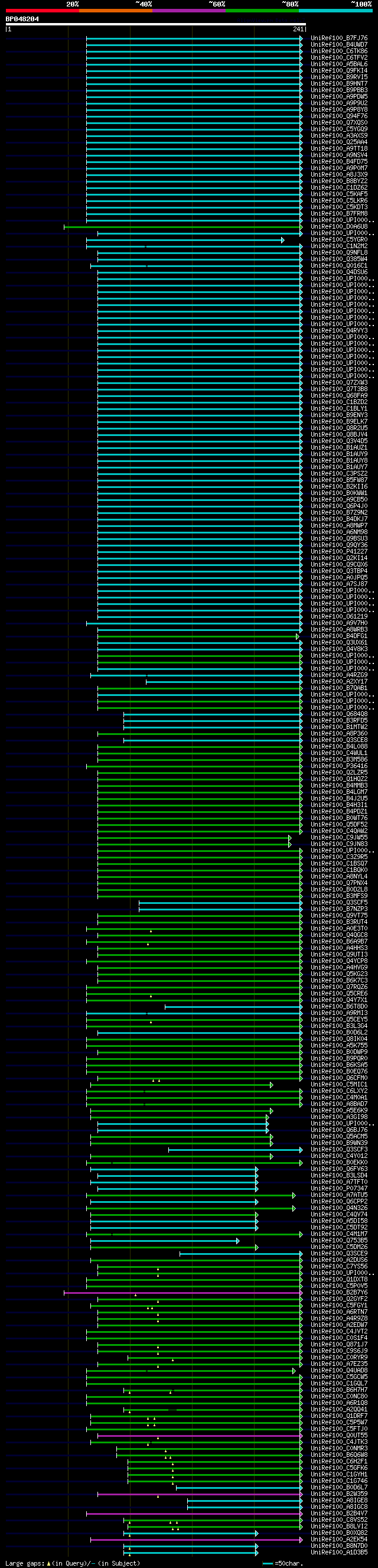Select the UniRef100_D0A6U8 hit label
Image resolution: width=378 pixels, height=1568 pixels.
[339, 226]
